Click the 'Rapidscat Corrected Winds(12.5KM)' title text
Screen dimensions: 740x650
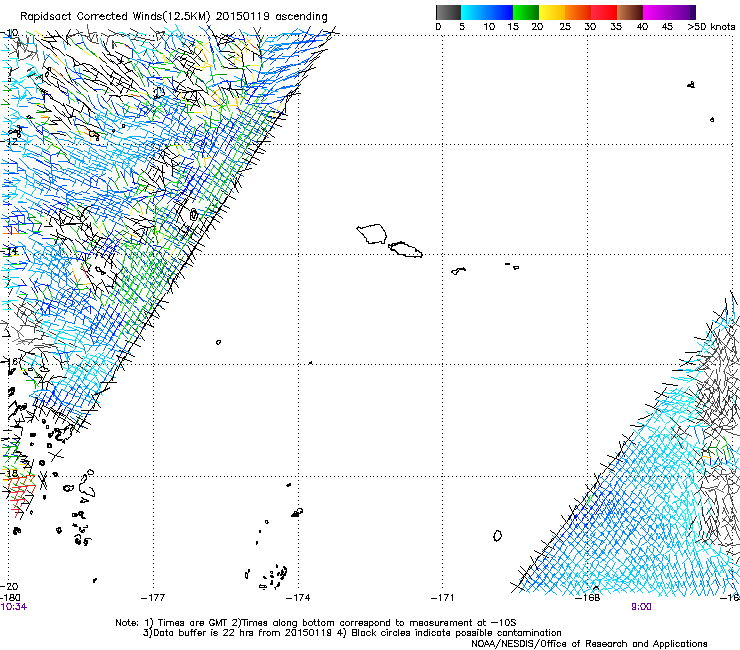pyautogui.click(x=115, y=17)
